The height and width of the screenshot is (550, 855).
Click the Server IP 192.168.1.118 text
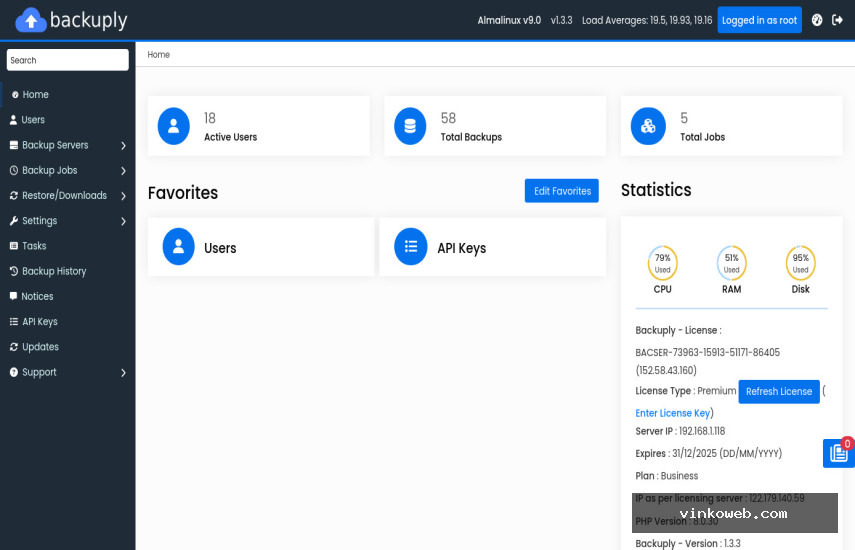(680, 431)
